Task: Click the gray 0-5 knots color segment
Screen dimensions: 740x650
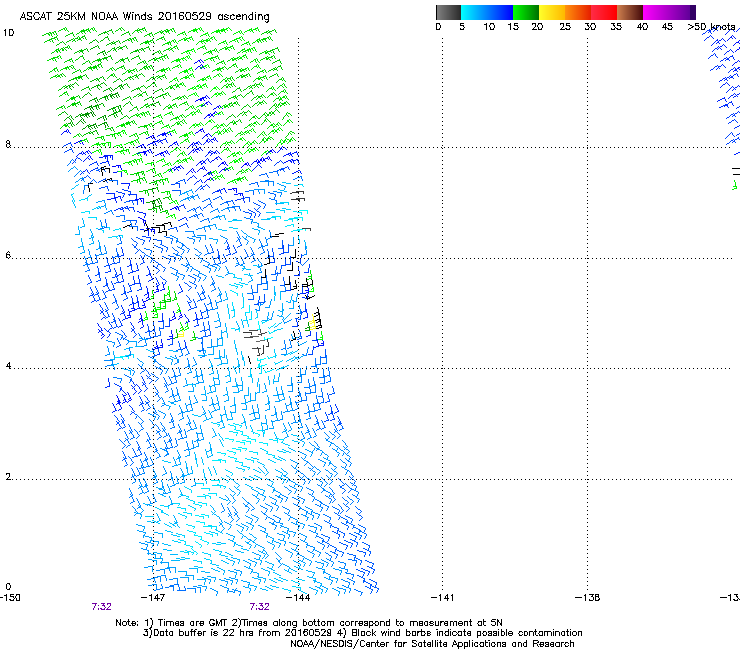Action: (x=448, y=12)
